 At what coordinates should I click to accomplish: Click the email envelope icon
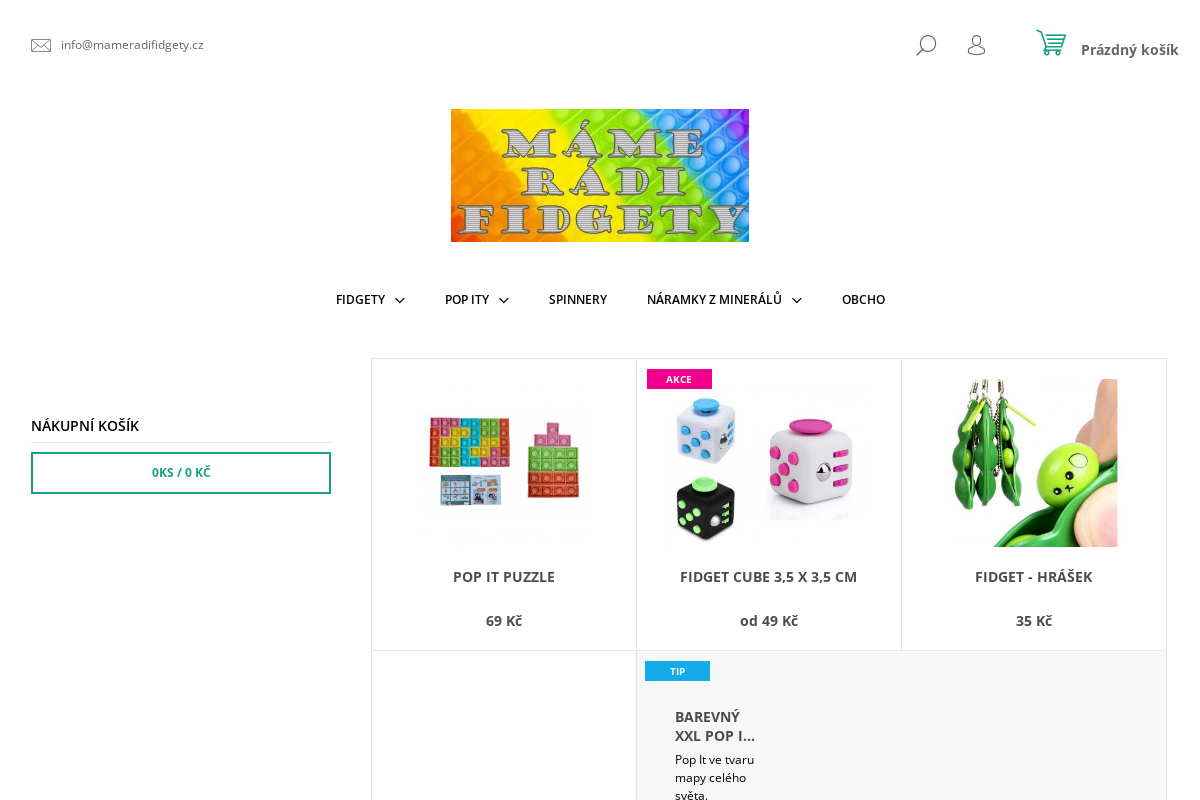pyautogui.click(x=41, y=45)
